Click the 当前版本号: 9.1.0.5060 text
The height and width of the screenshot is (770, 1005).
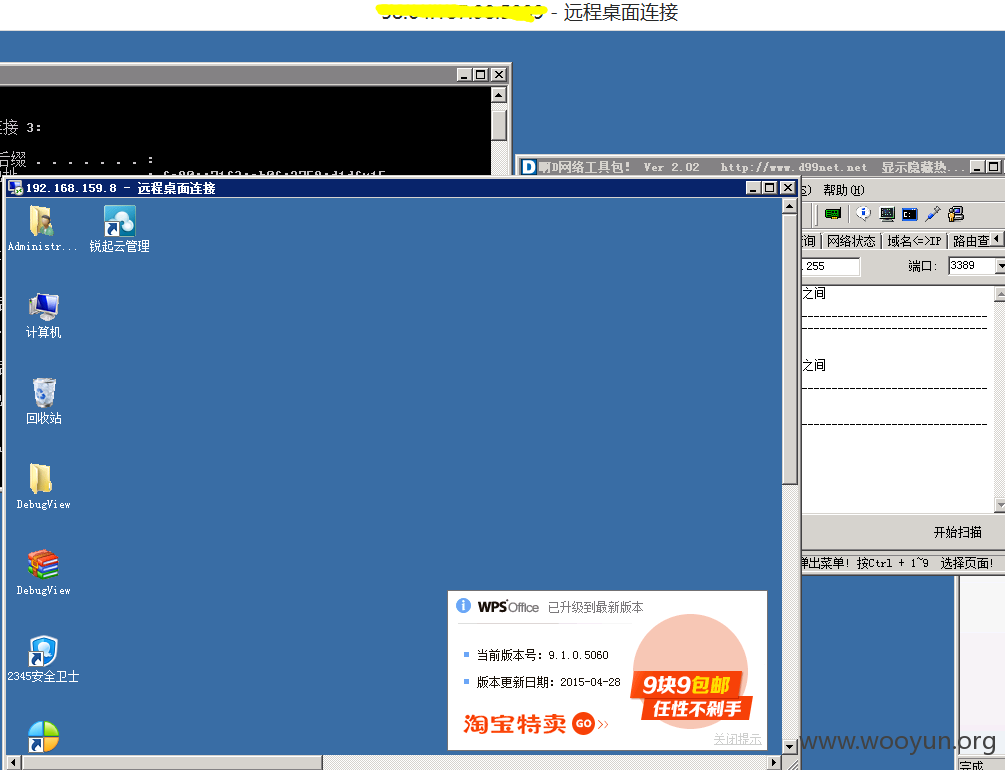click(542, 655)
